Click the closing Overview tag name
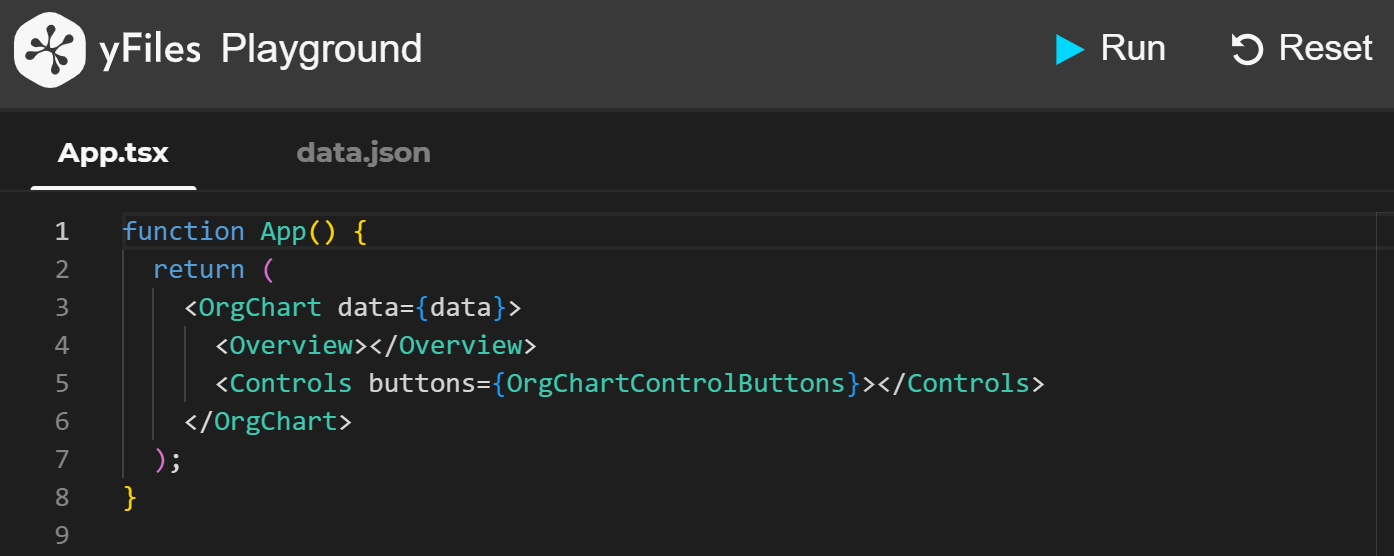This screenshot has width=1394, height=556. coord(468,345)
